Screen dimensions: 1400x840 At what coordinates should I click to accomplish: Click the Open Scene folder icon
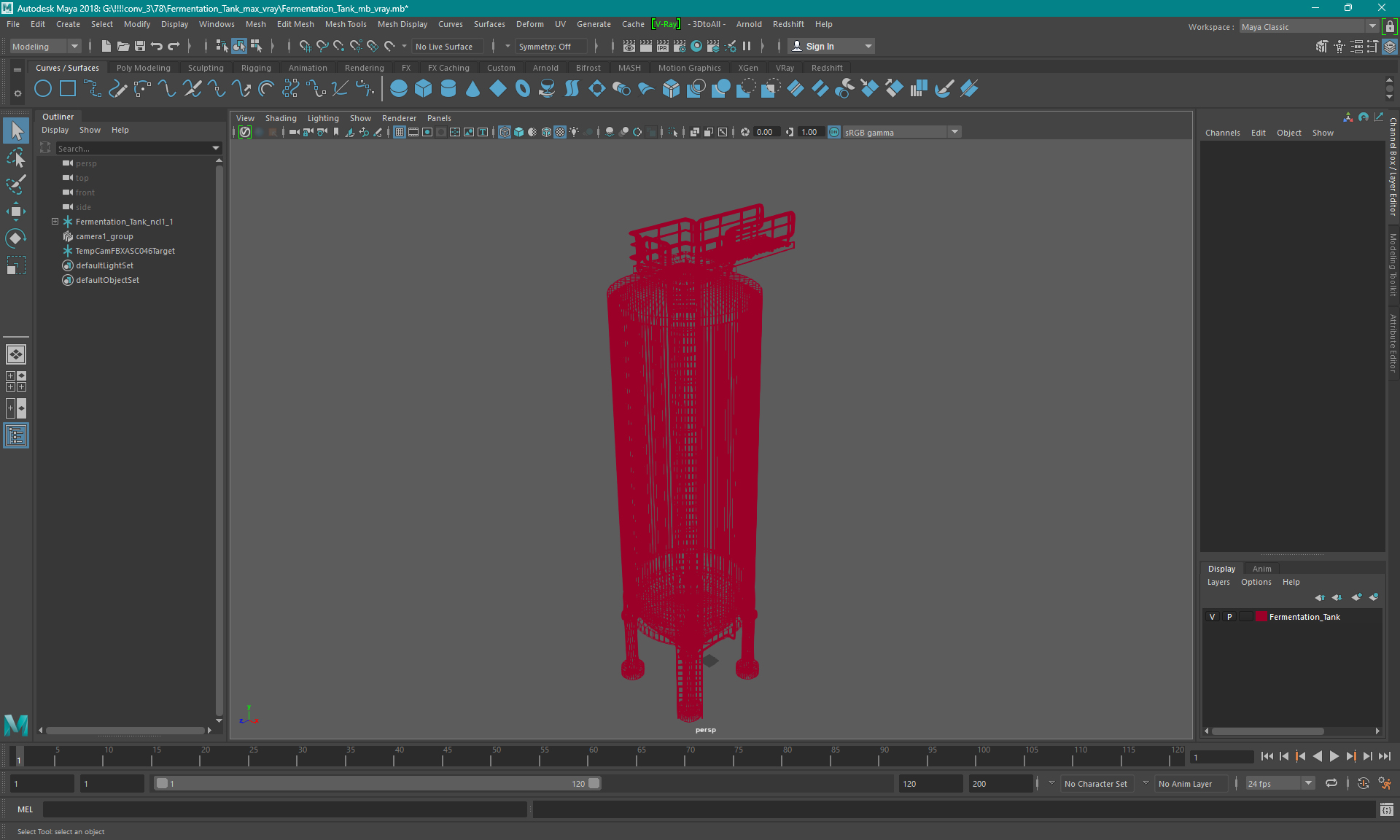click(x=123, y=46)
